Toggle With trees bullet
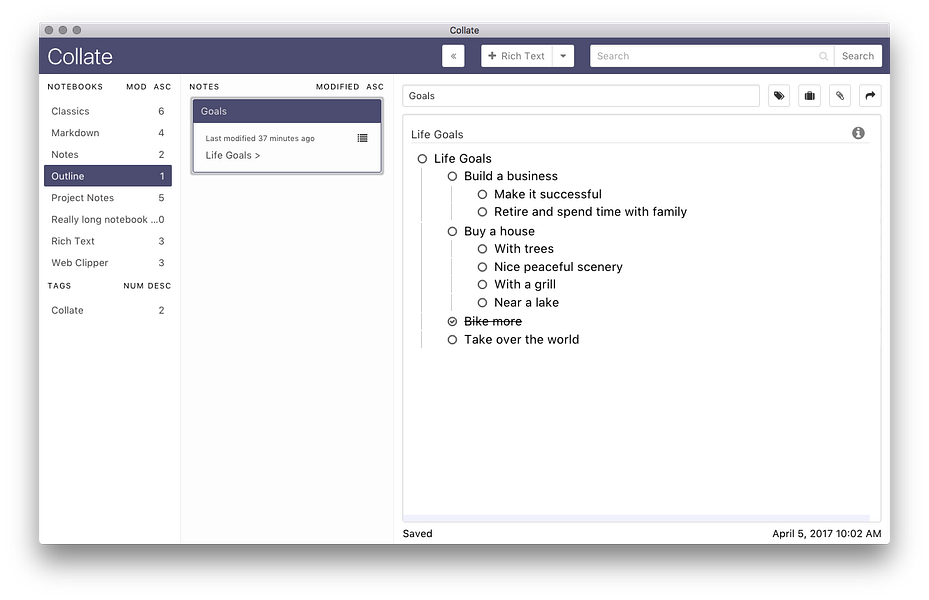Viewport: 929px width, 600px height. [482, 249]
